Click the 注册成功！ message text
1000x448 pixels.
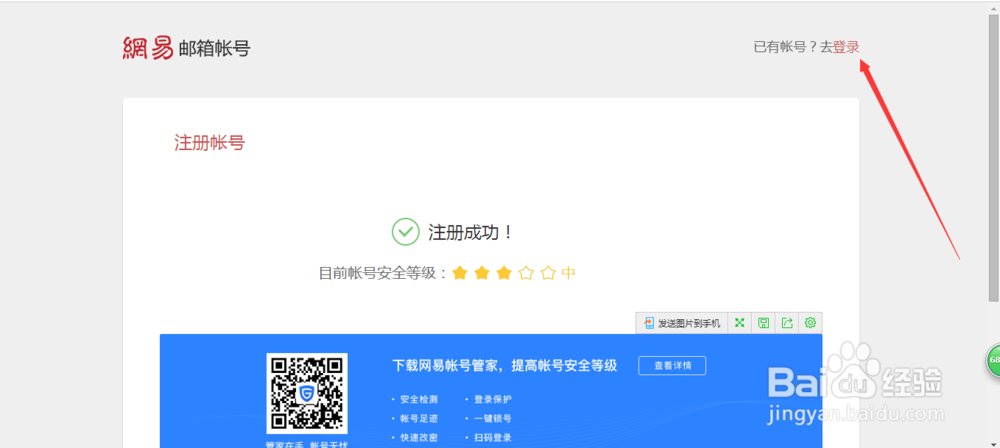click(x=471, y=232)
